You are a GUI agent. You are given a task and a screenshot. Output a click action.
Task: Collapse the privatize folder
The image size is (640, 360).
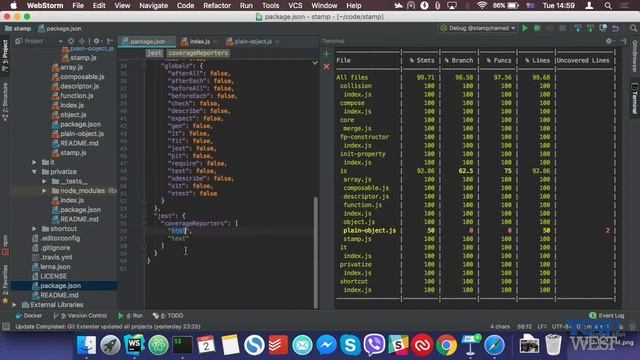(x=34, y=172)
